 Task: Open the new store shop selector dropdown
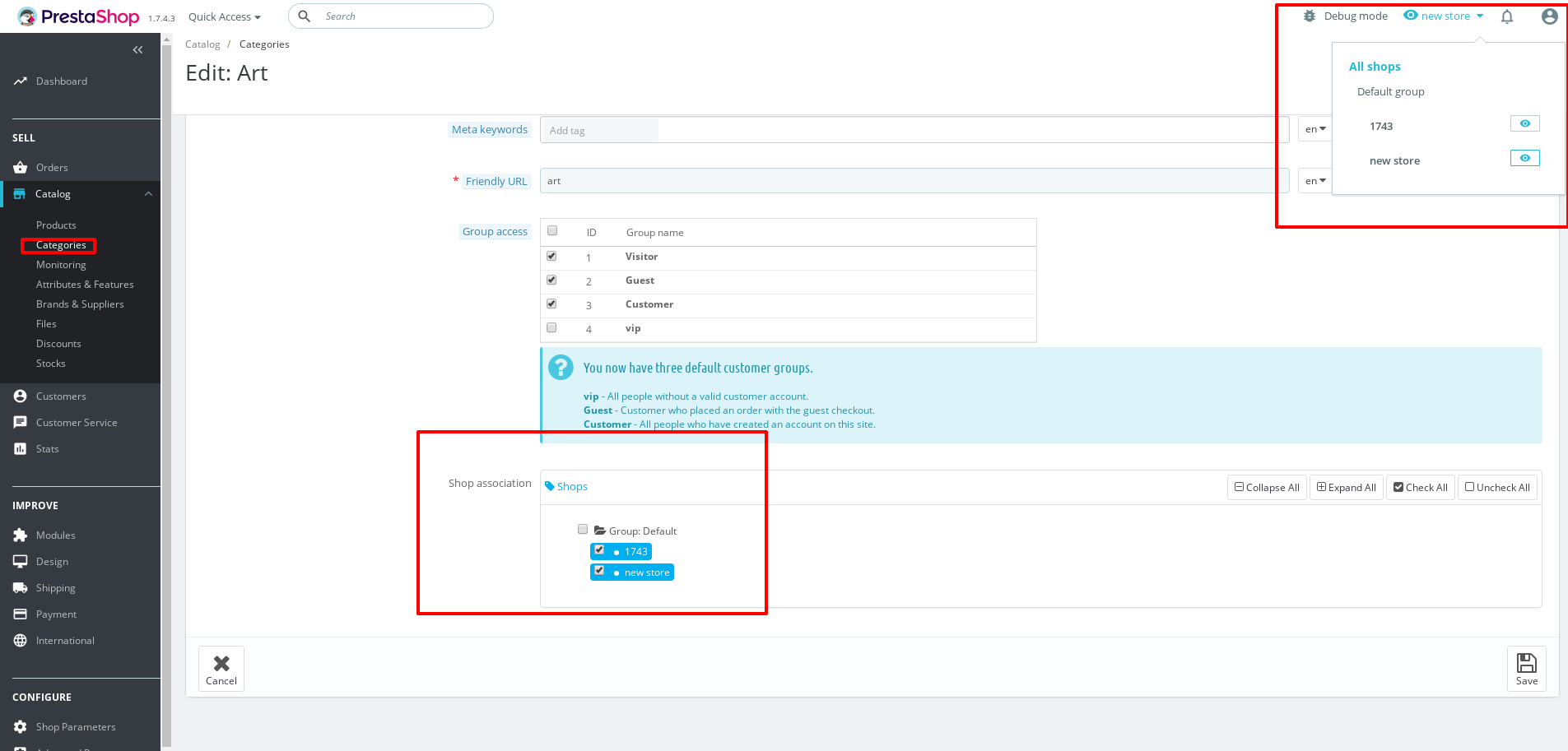coord(1444,16)
